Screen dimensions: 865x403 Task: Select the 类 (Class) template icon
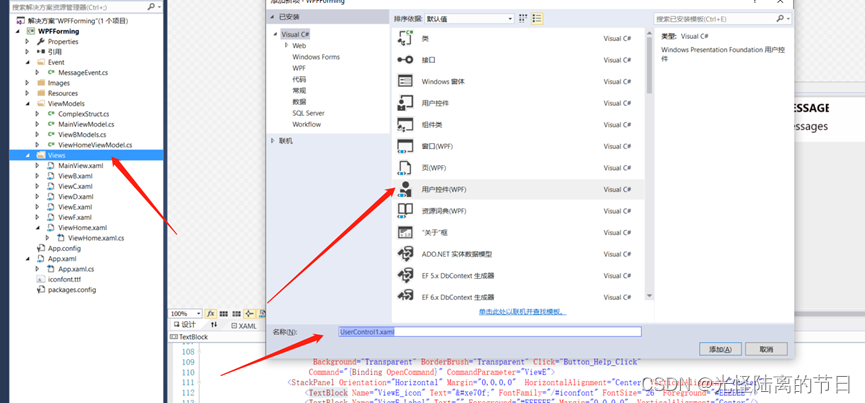coord(405,38)
